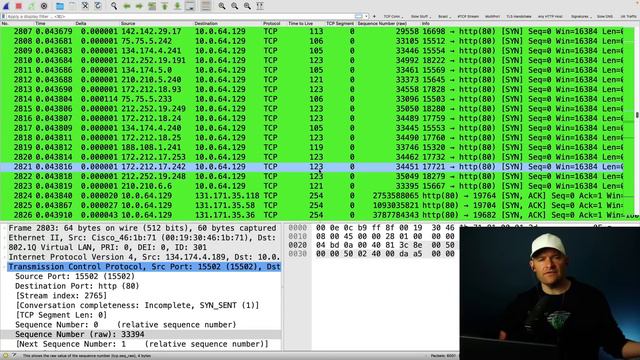The width and height of the screenshot is (640, 360).
Task: Save the capture file via the document icon
Action: pos(72,6)
